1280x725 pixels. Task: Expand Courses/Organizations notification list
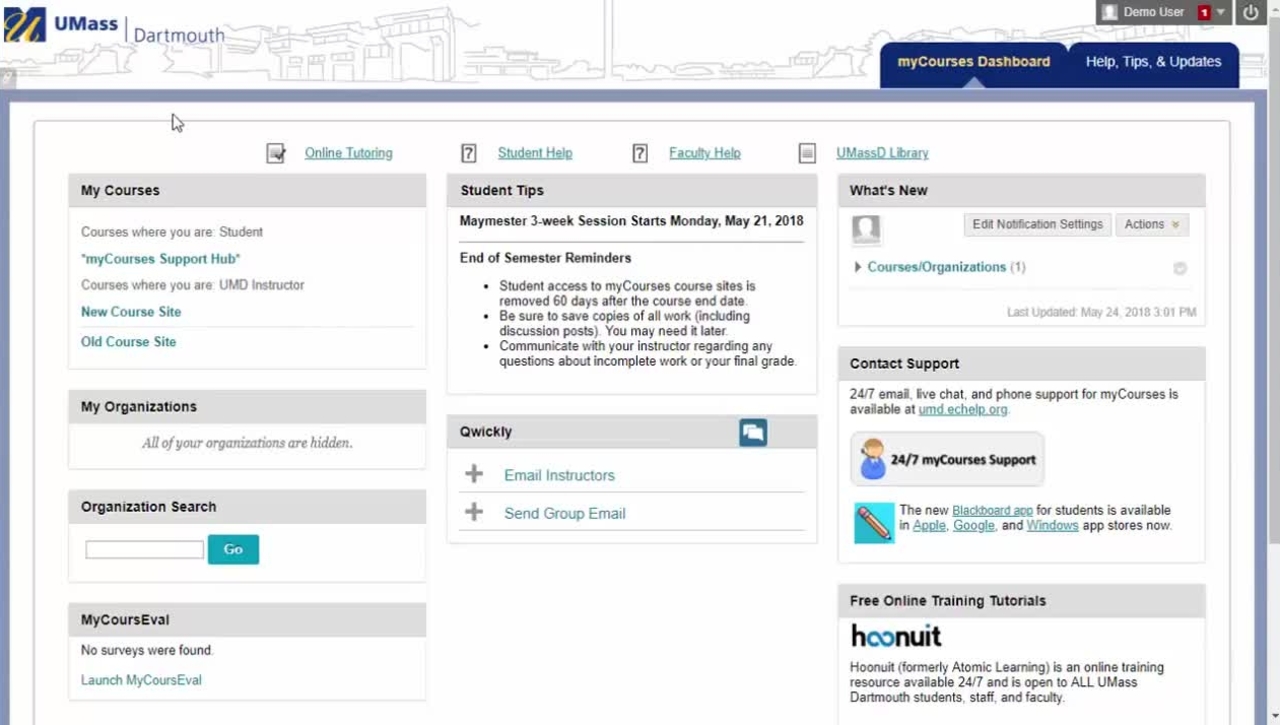858,267
